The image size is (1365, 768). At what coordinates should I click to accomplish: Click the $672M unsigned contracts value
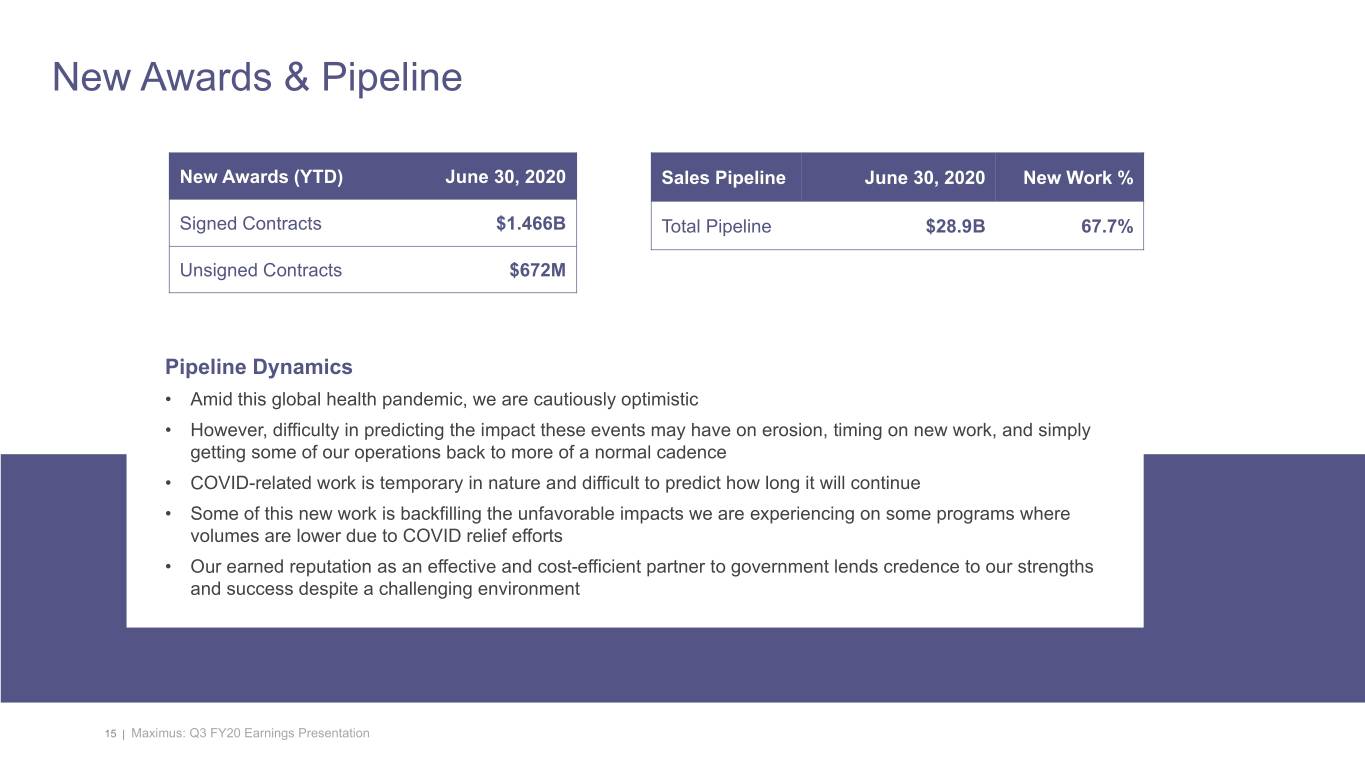[x=537, y=270]
